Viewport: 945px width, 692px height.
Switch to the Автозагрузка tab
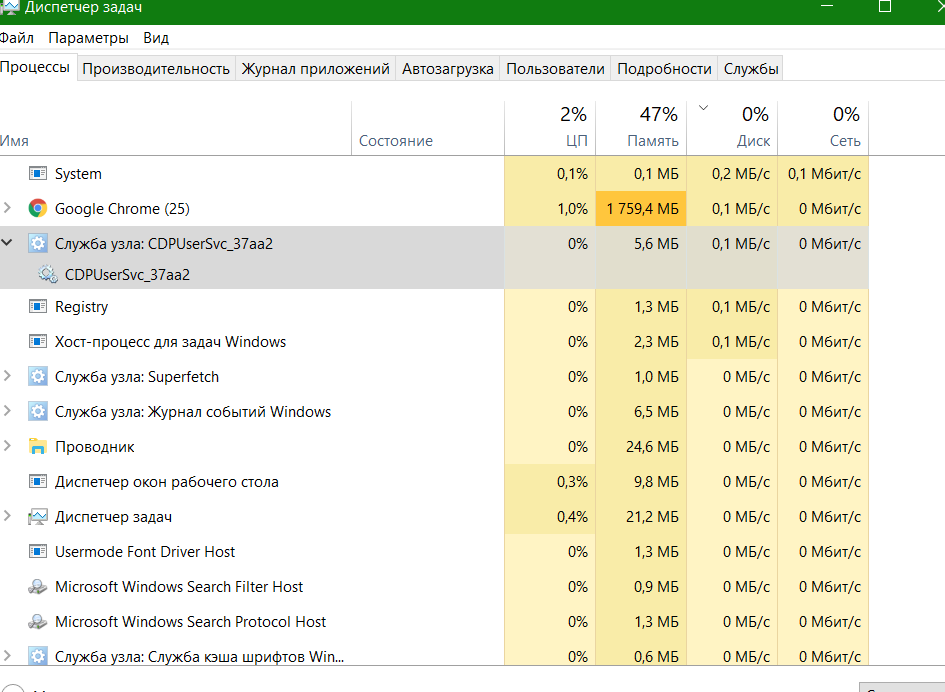tap(447, 69)
